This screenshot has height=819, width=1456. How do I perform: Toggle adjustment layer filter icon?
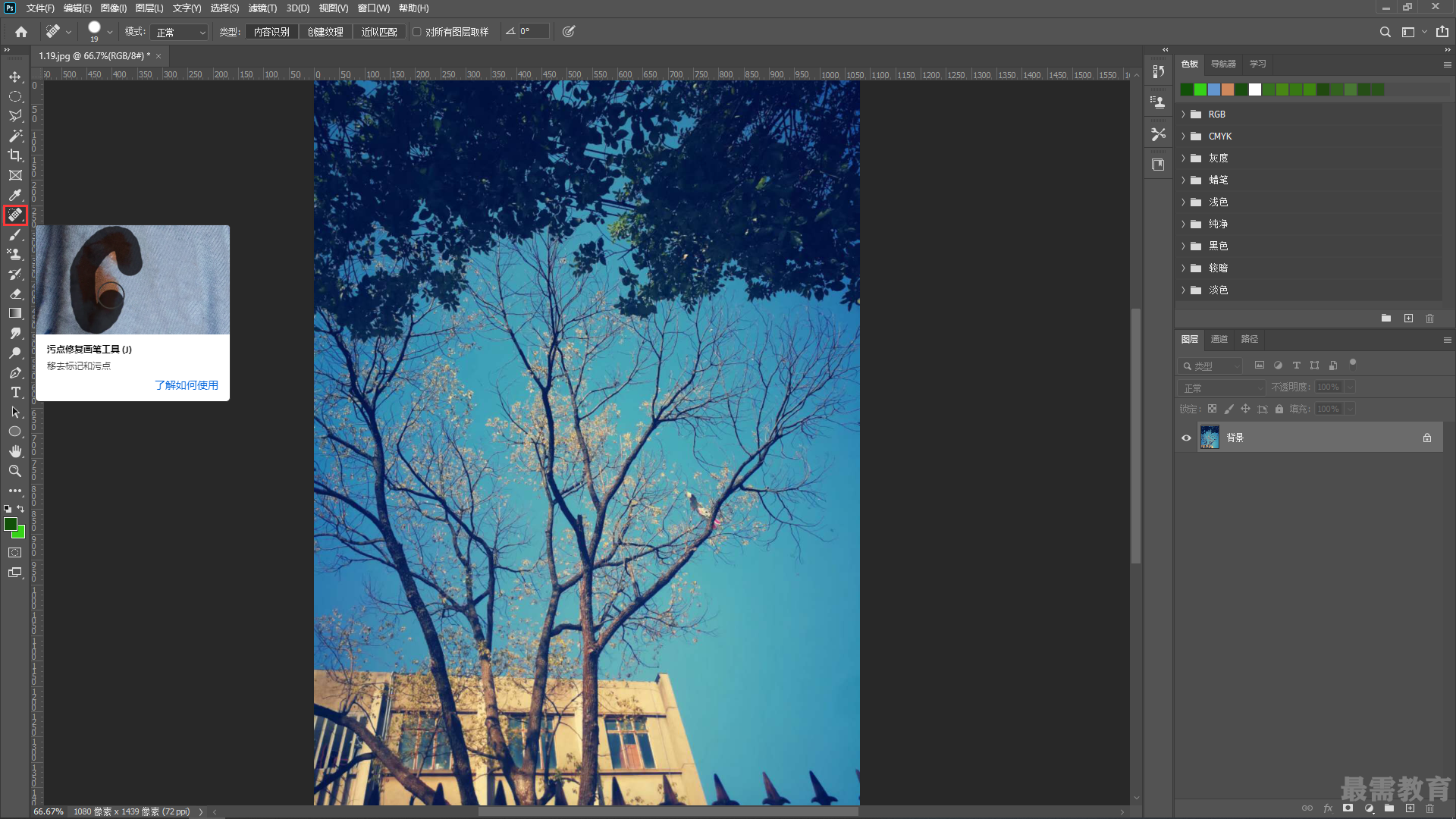point(1278,366)
